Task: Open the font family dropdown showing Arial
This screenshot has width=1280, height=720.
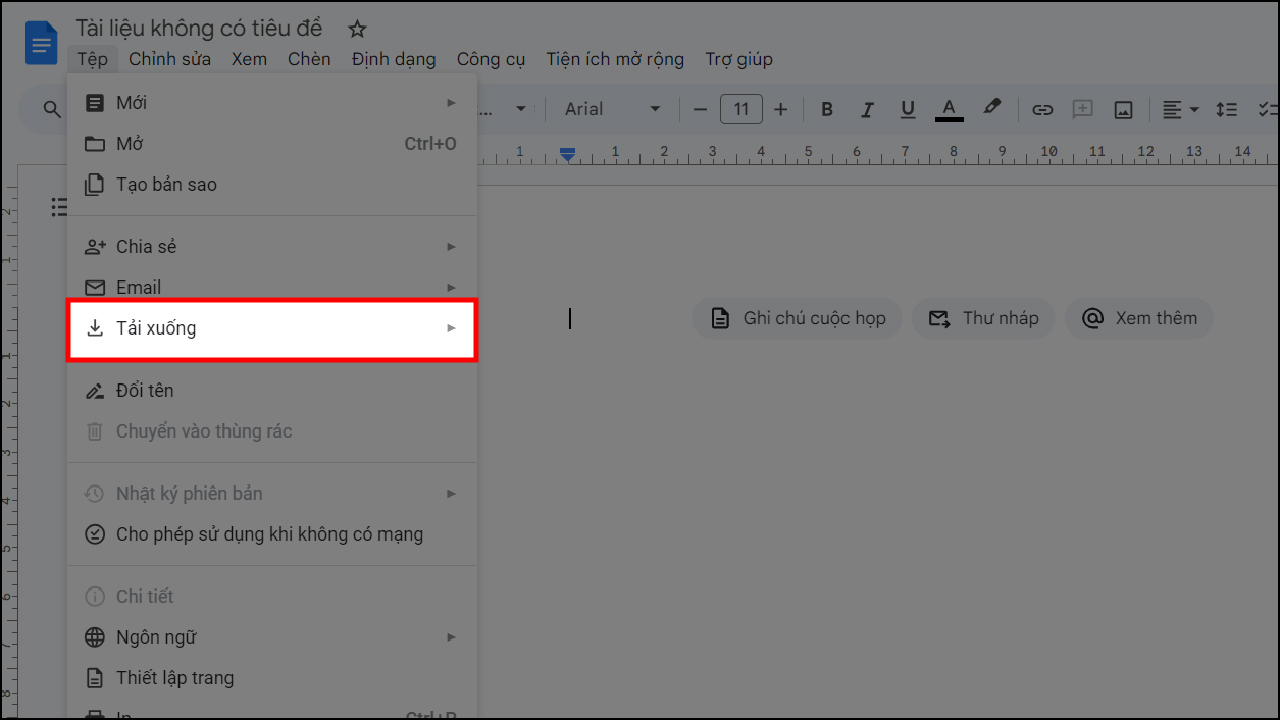Action: (x=610, y=109)
